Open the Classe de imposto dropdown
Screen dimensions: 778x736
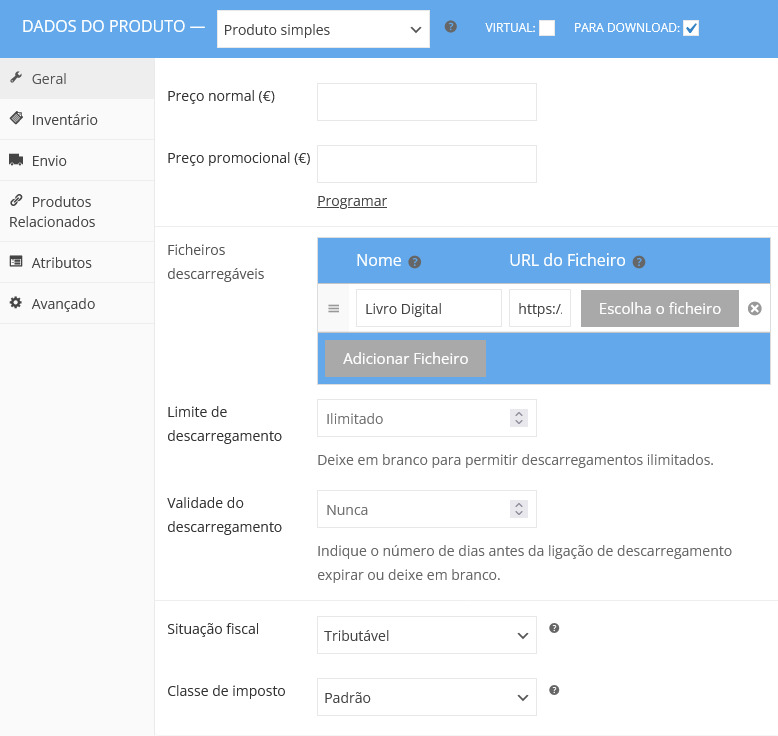click(427, 697)
